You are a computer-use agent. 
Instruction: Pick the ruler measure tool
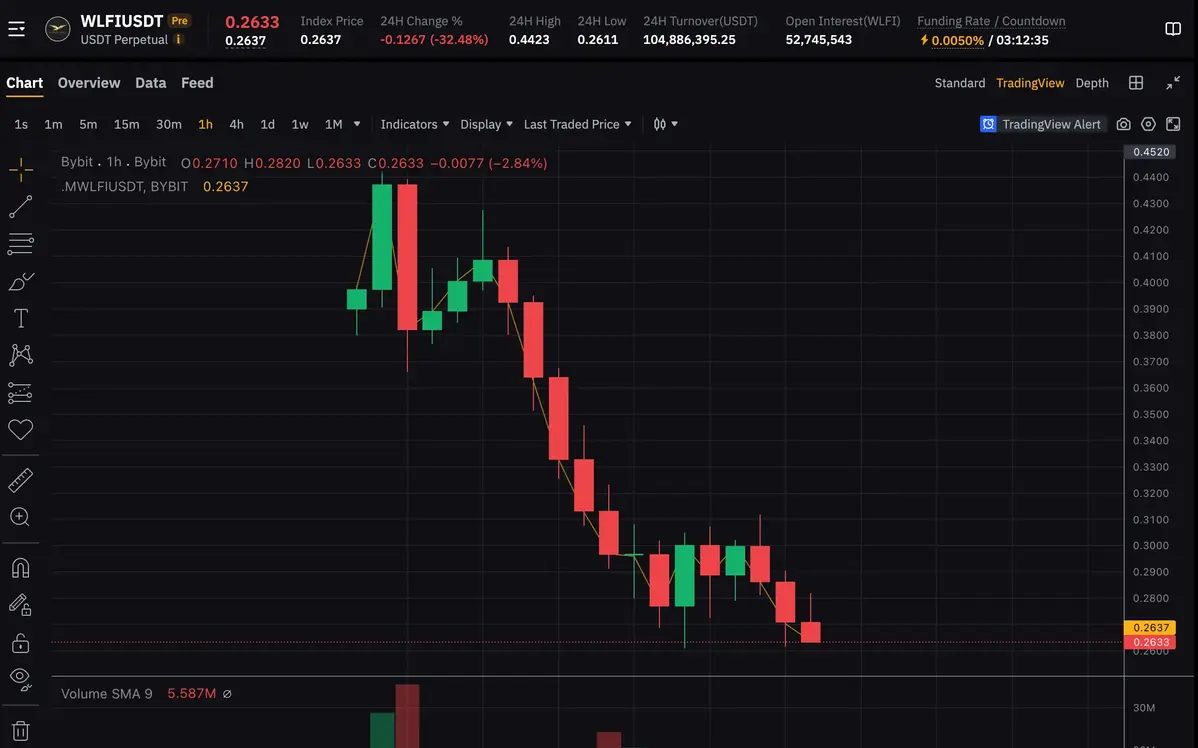(x=21, y=481)
